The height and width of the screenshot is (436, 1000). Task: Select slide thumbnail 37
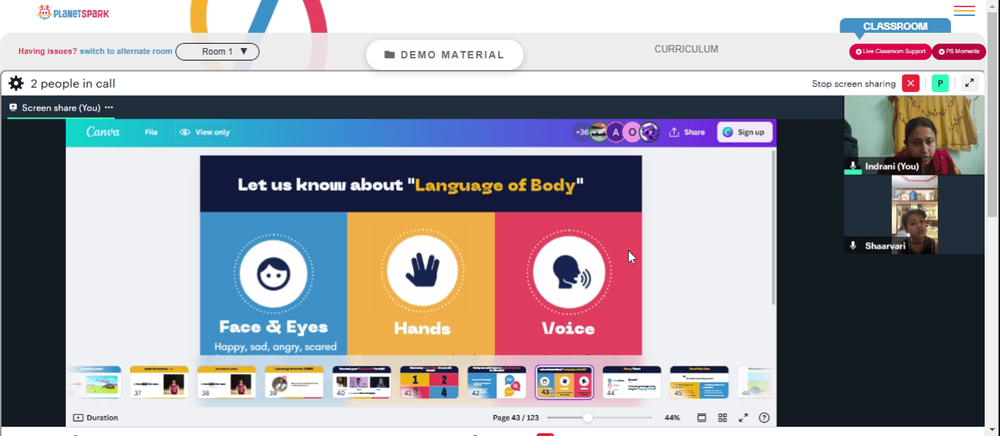click(159, 382)
